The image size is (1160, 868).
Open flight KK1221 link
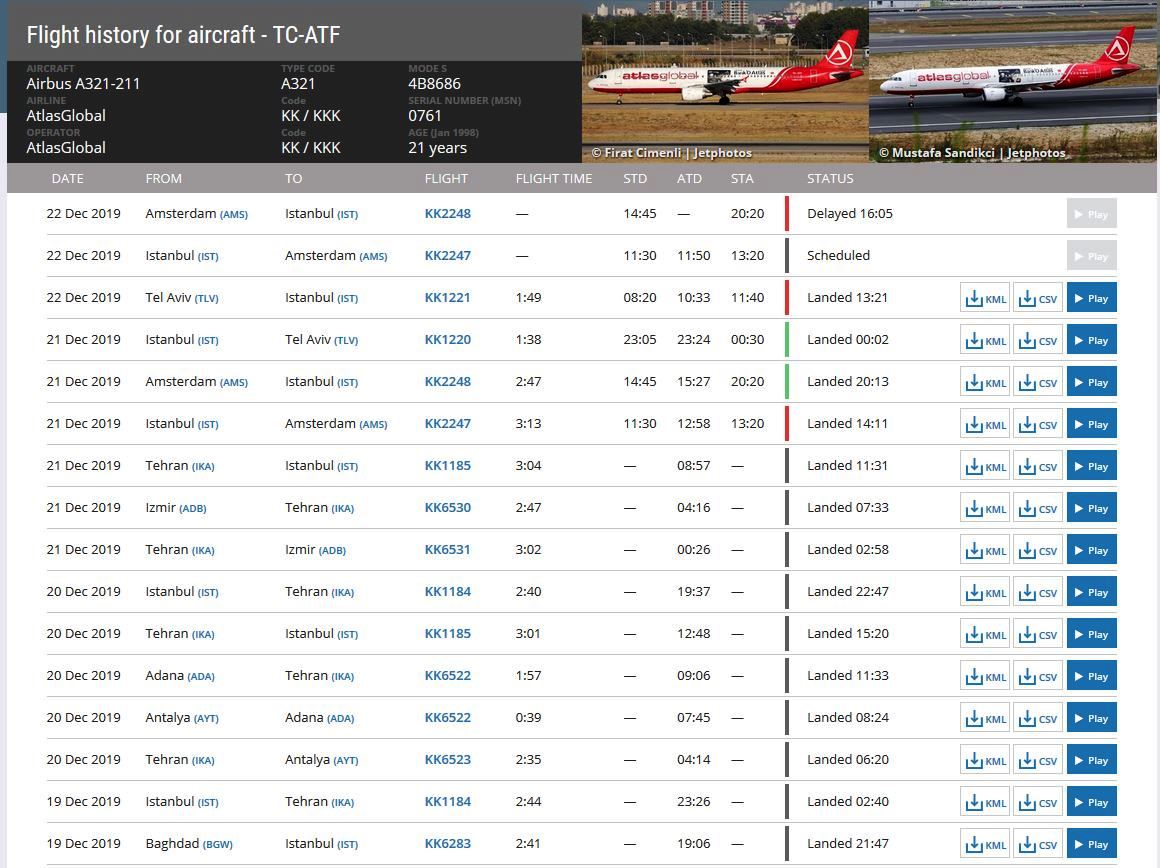[448, 298]
